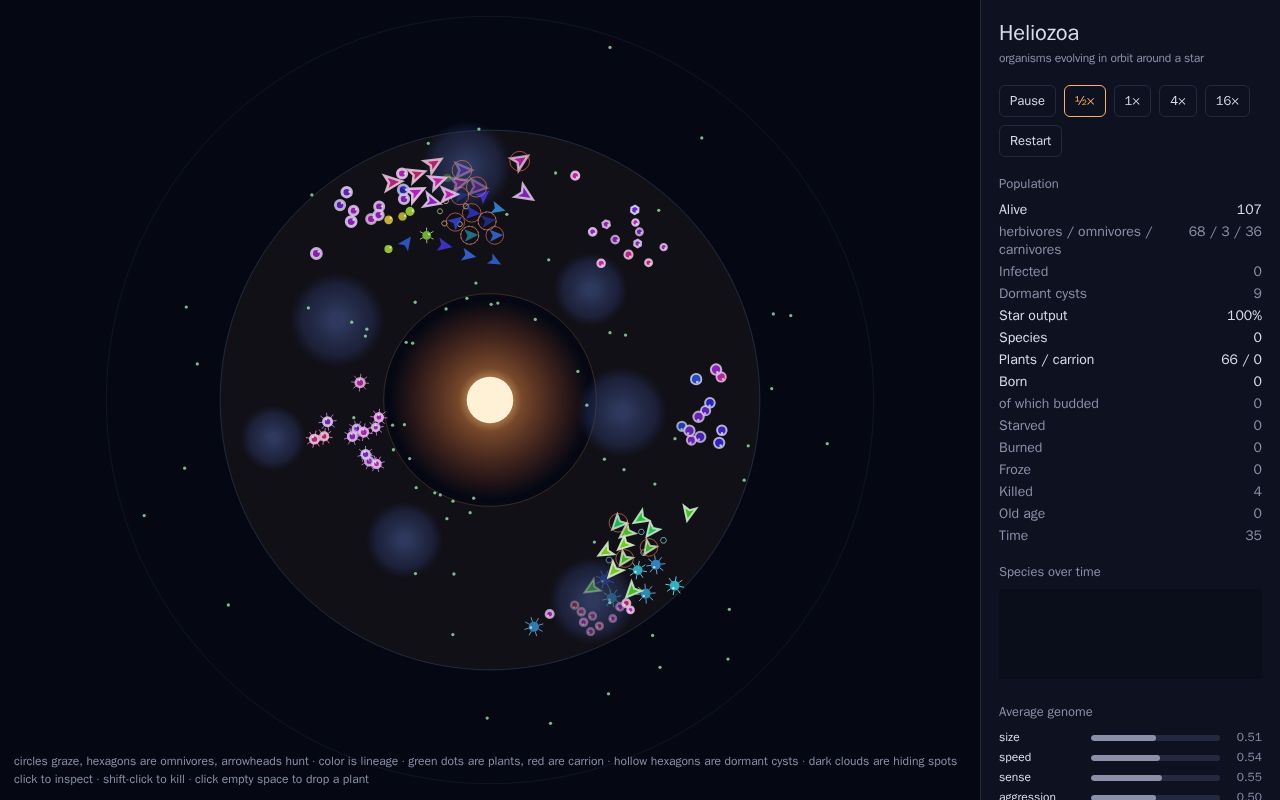This screenshot has height=800, width=1280.
Task: Inspect the lone blue circle right of the star
Action: point(696,379)
